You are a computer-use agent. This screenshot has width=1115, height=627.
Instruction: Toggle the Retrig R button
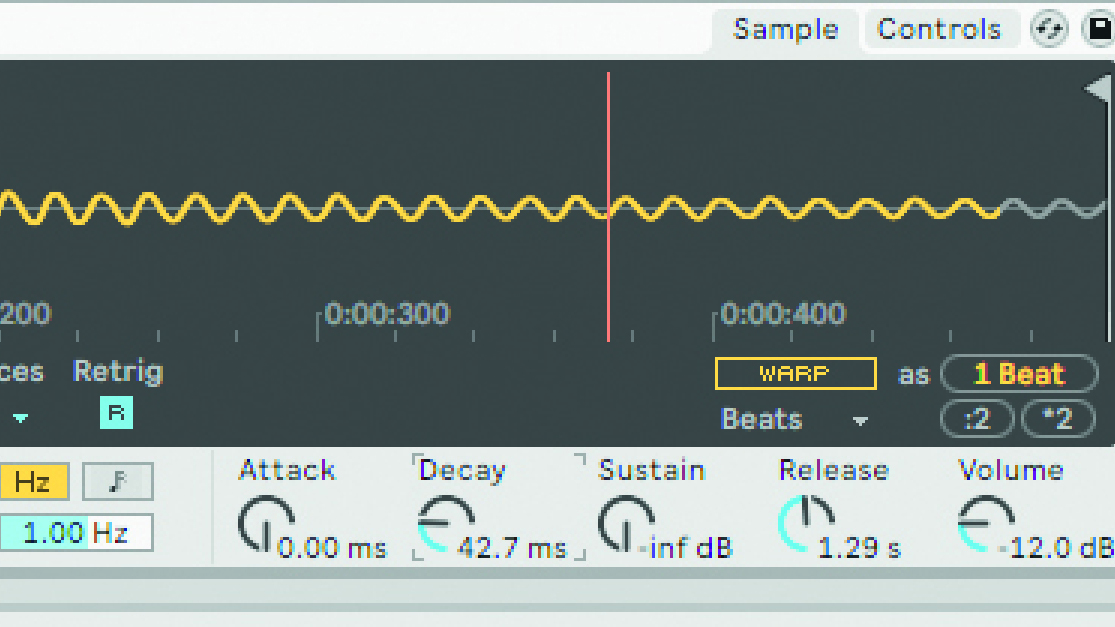coord(117,413)
